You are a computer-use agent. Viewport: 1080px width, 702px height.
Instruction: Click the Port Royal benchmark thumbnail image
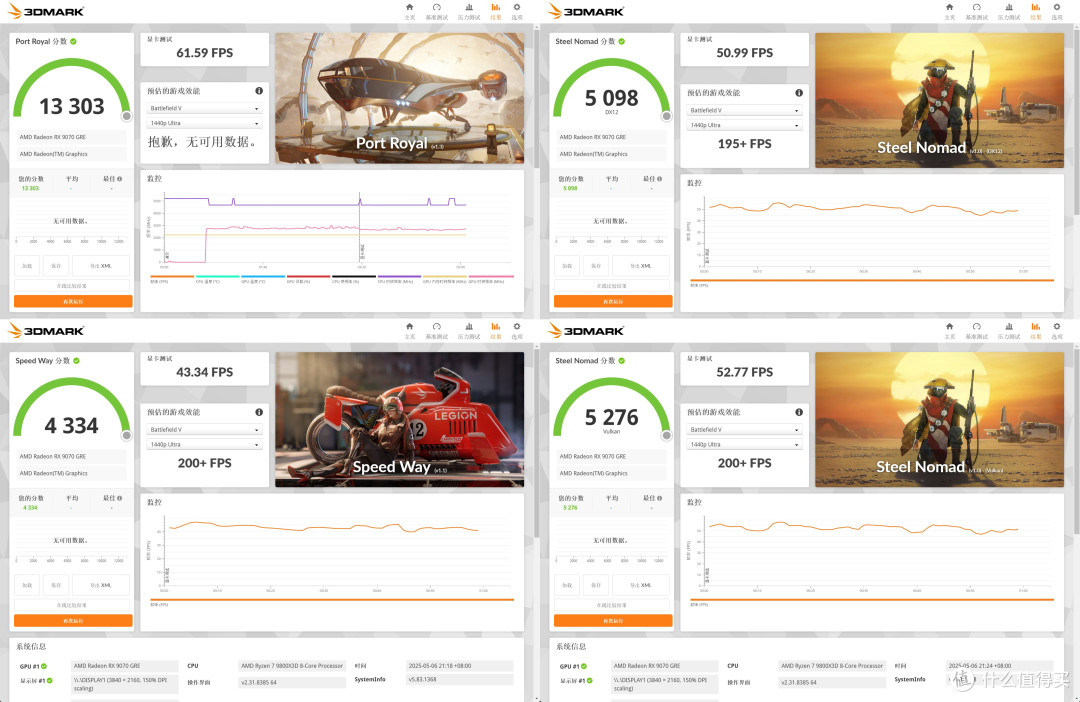399,99
